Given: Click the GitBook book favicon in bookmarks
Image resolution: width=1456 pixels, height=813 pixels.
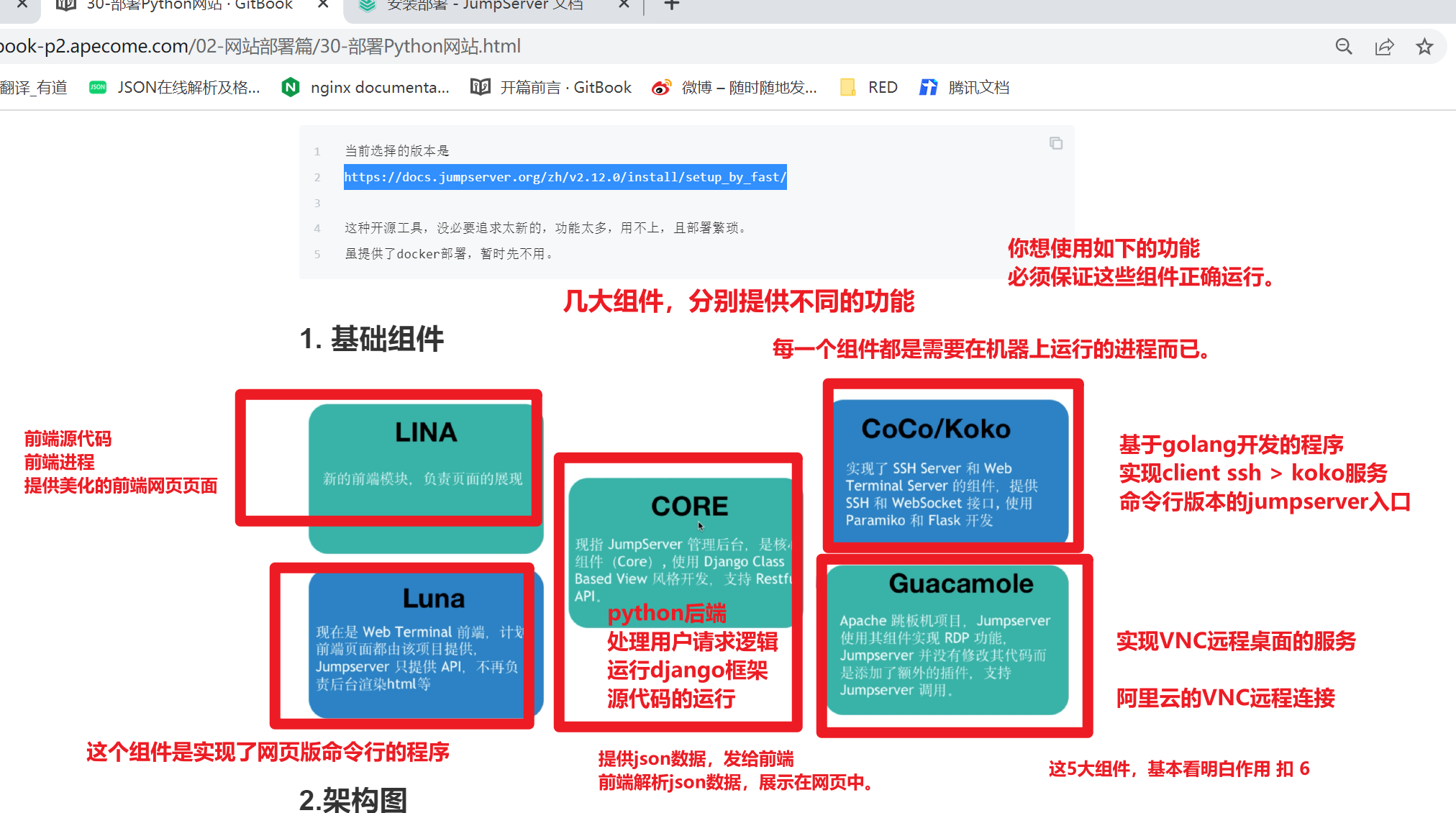Looking at the screenshot, I should click(x=480, y=88).
